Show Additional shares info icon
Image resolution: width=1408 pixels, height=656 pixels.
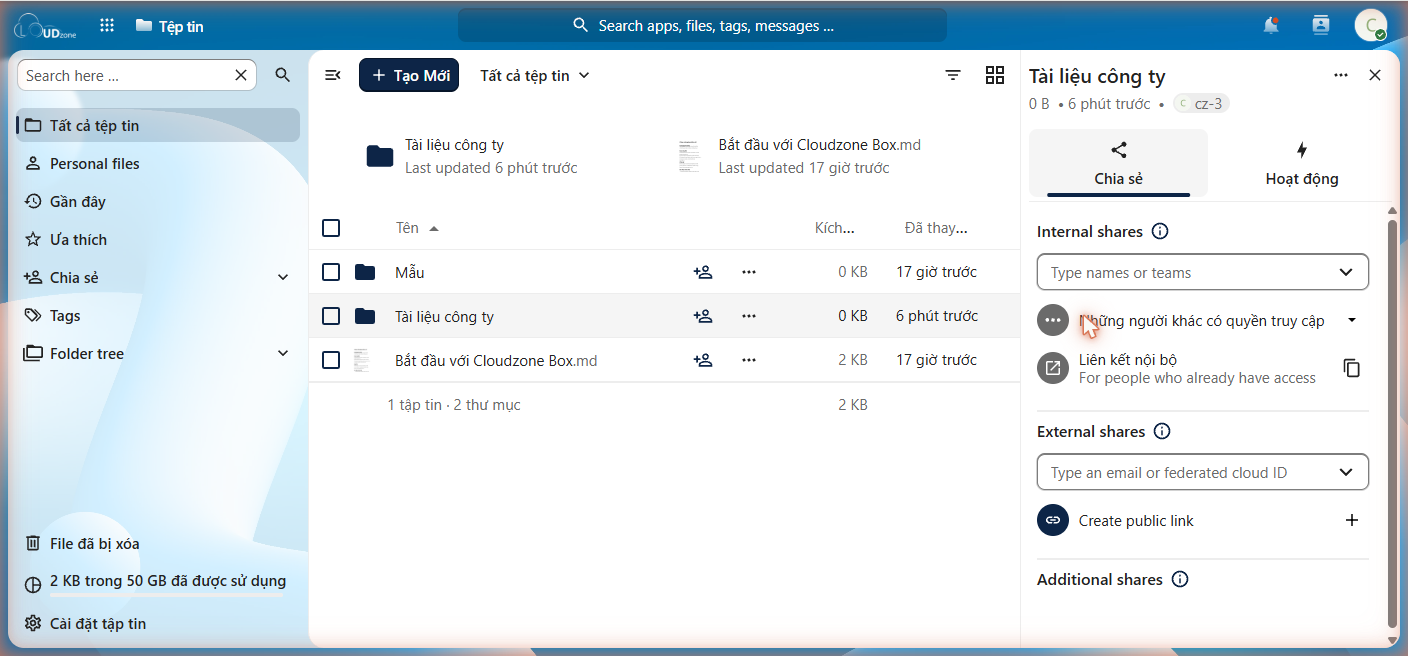(1180, 579)
